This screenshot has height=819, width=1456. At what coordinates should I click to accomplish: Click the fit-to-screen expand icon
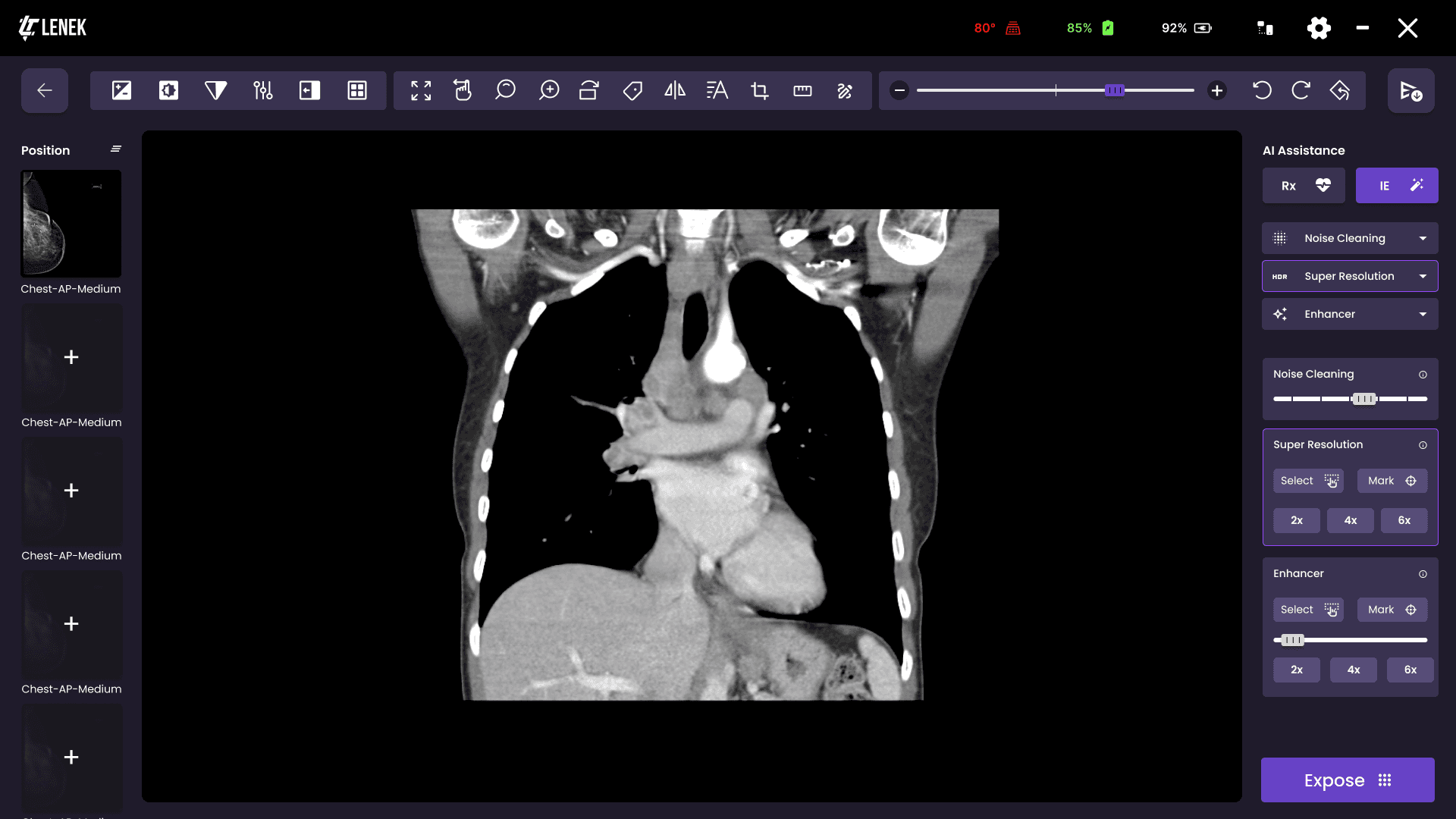coord(421,91)
